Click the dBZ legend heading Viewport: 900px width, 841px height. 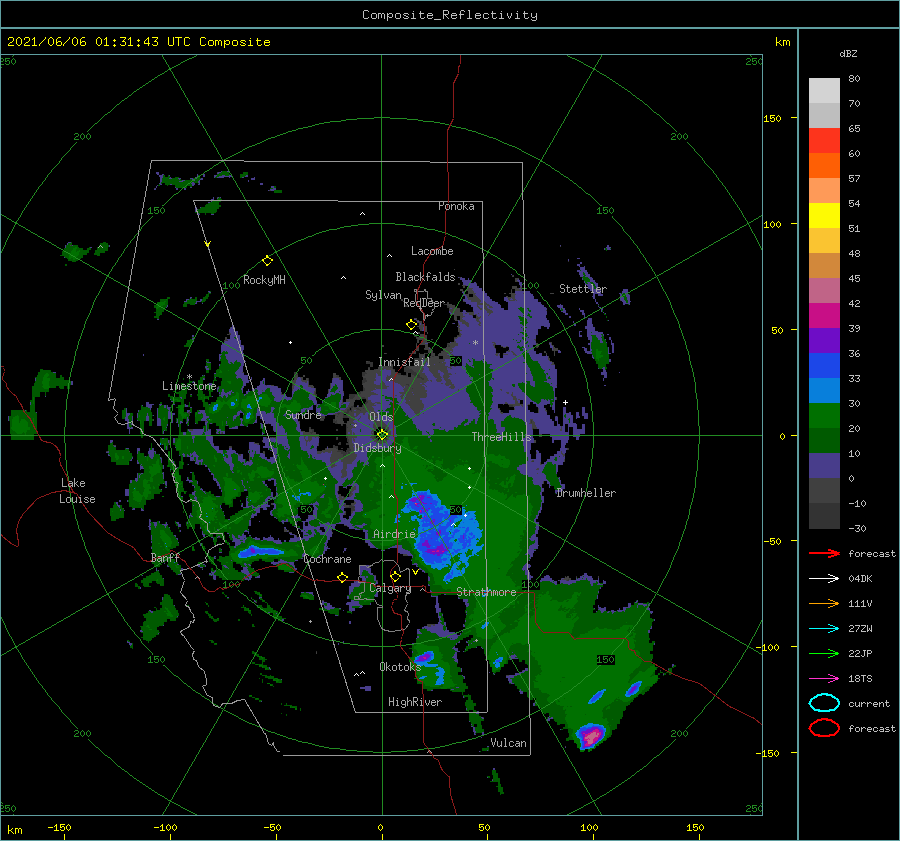848,53
